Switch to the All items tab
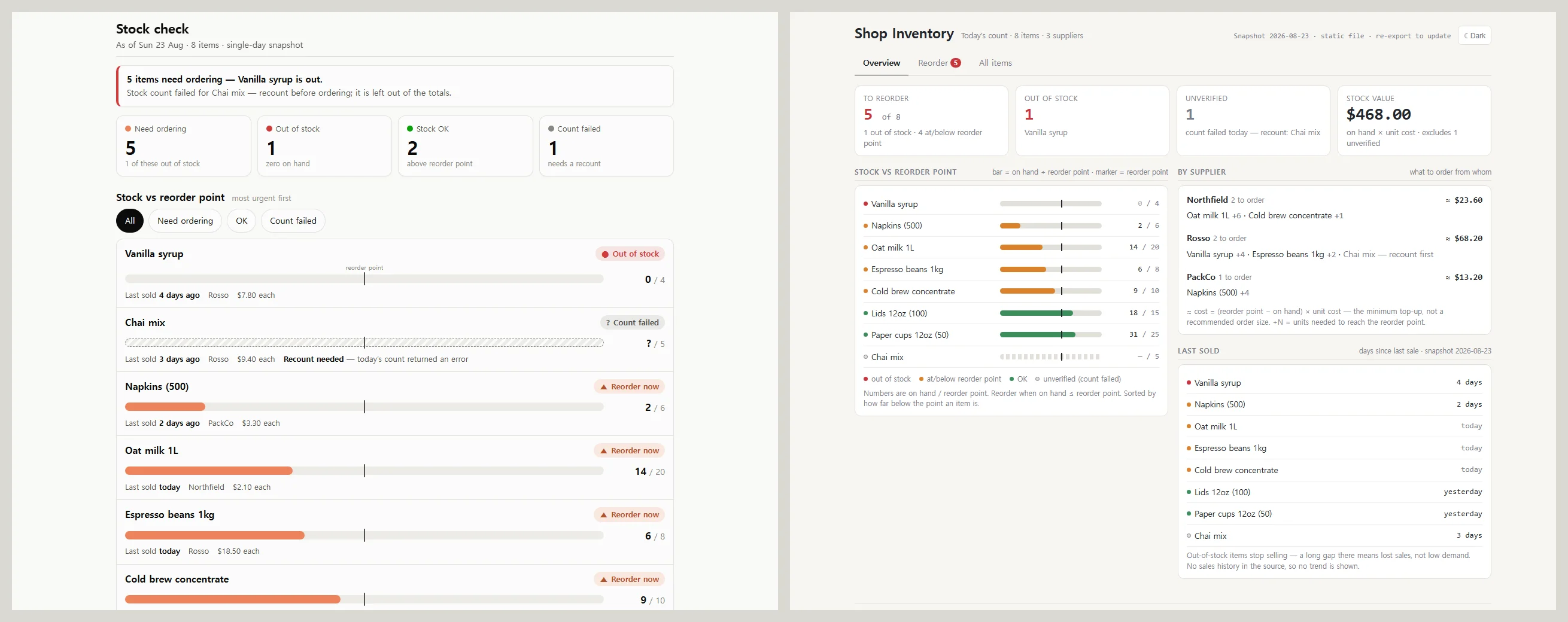This screenshot has height=622, width=1568. click(995, 63)
